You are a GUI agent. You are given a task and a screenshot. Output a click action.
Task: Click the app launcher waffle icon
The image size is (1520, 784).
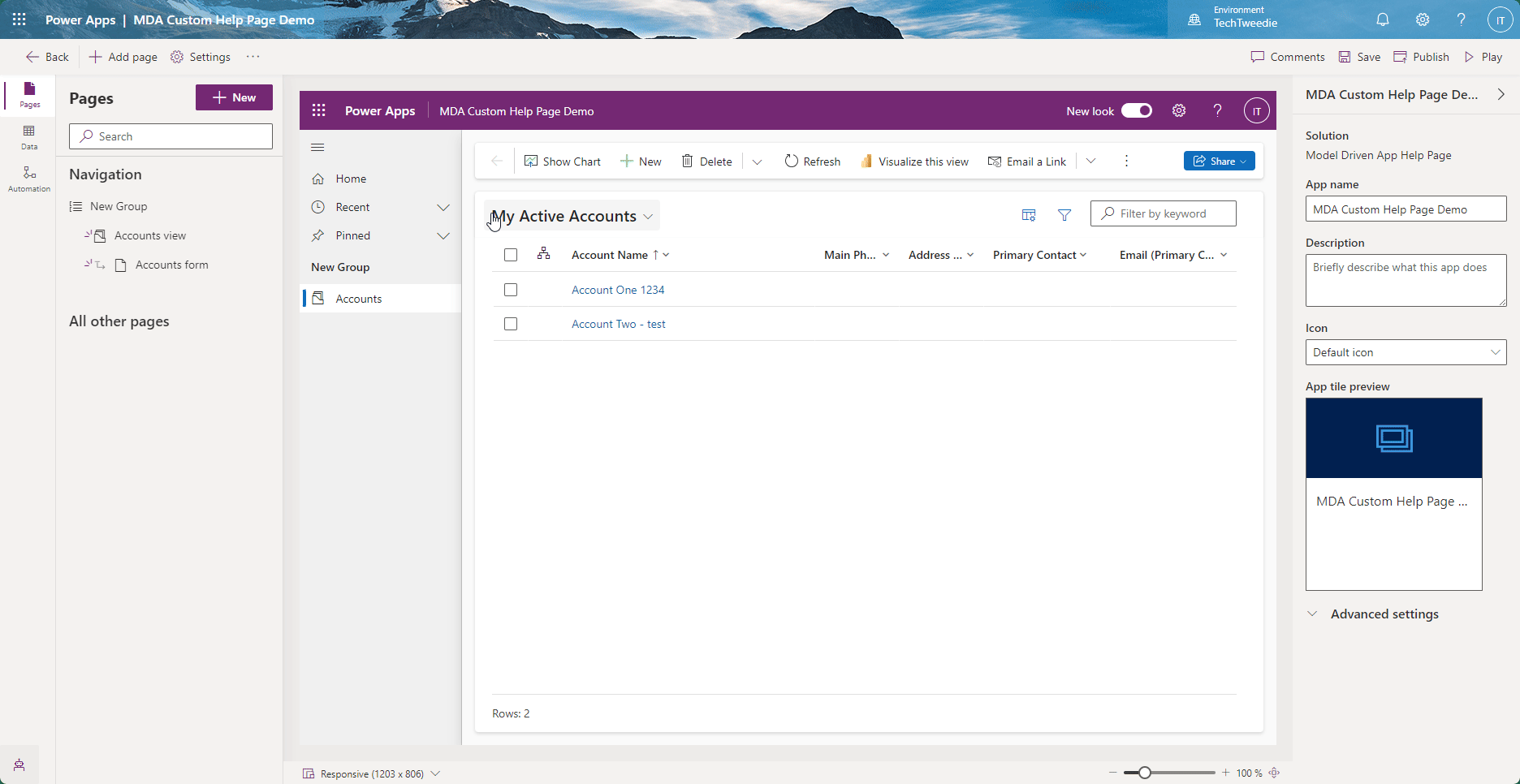19,19
